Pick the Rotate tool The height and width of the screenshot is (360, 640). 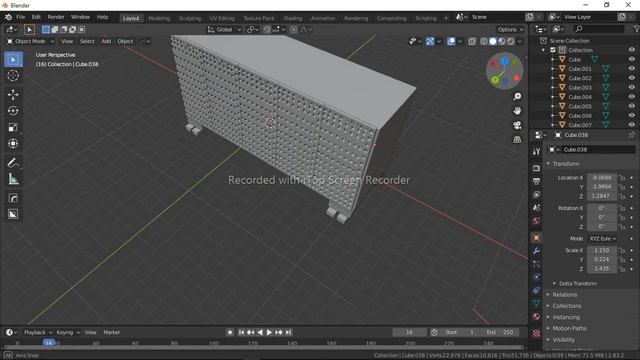click(13, 111)
